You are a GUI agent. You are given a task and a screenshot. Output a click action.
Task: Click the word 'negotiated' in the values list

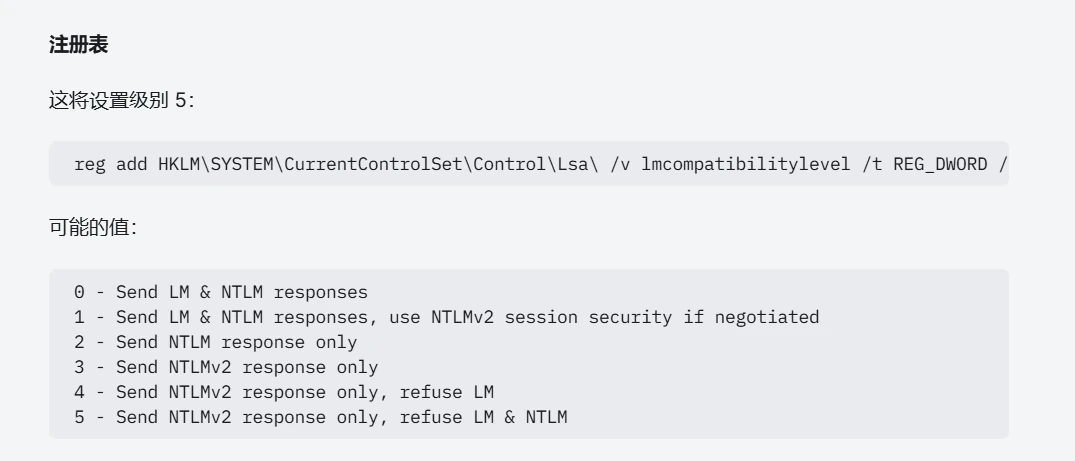tap(767, 317)
